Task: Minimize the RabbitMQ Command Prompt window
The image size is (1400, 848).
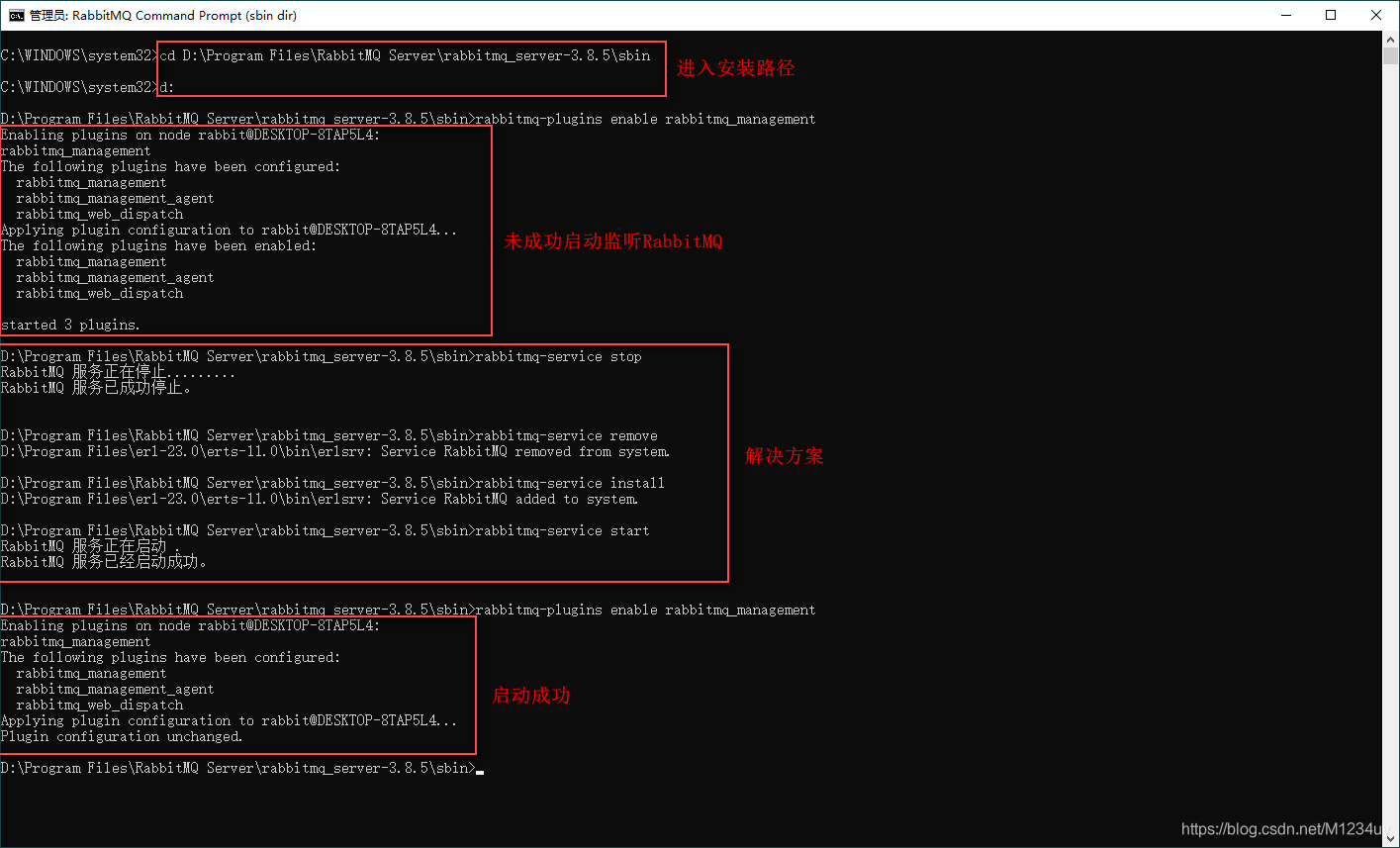Action: pos(1285,15)
